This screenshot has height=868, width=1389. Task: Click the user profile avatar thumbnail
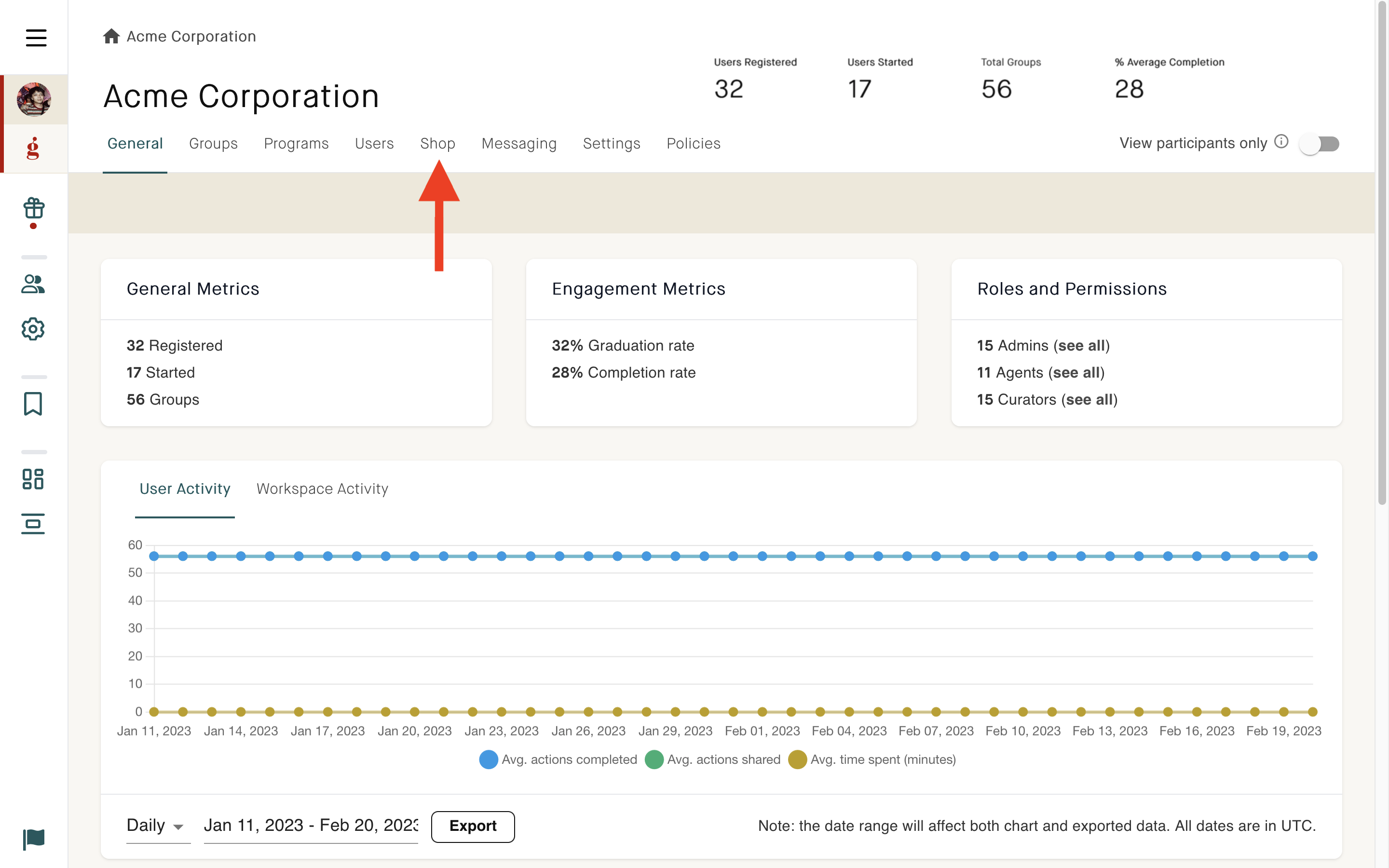coord(34,99)
